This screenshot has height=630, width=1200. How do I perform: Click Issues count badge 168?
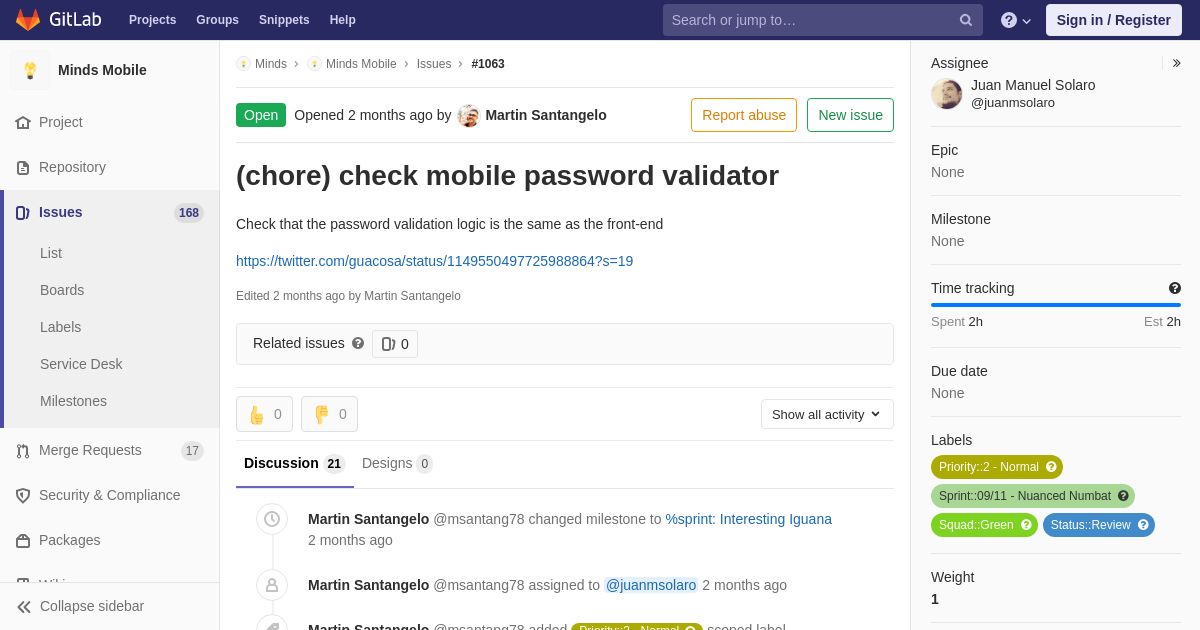[x=189, y=213]
